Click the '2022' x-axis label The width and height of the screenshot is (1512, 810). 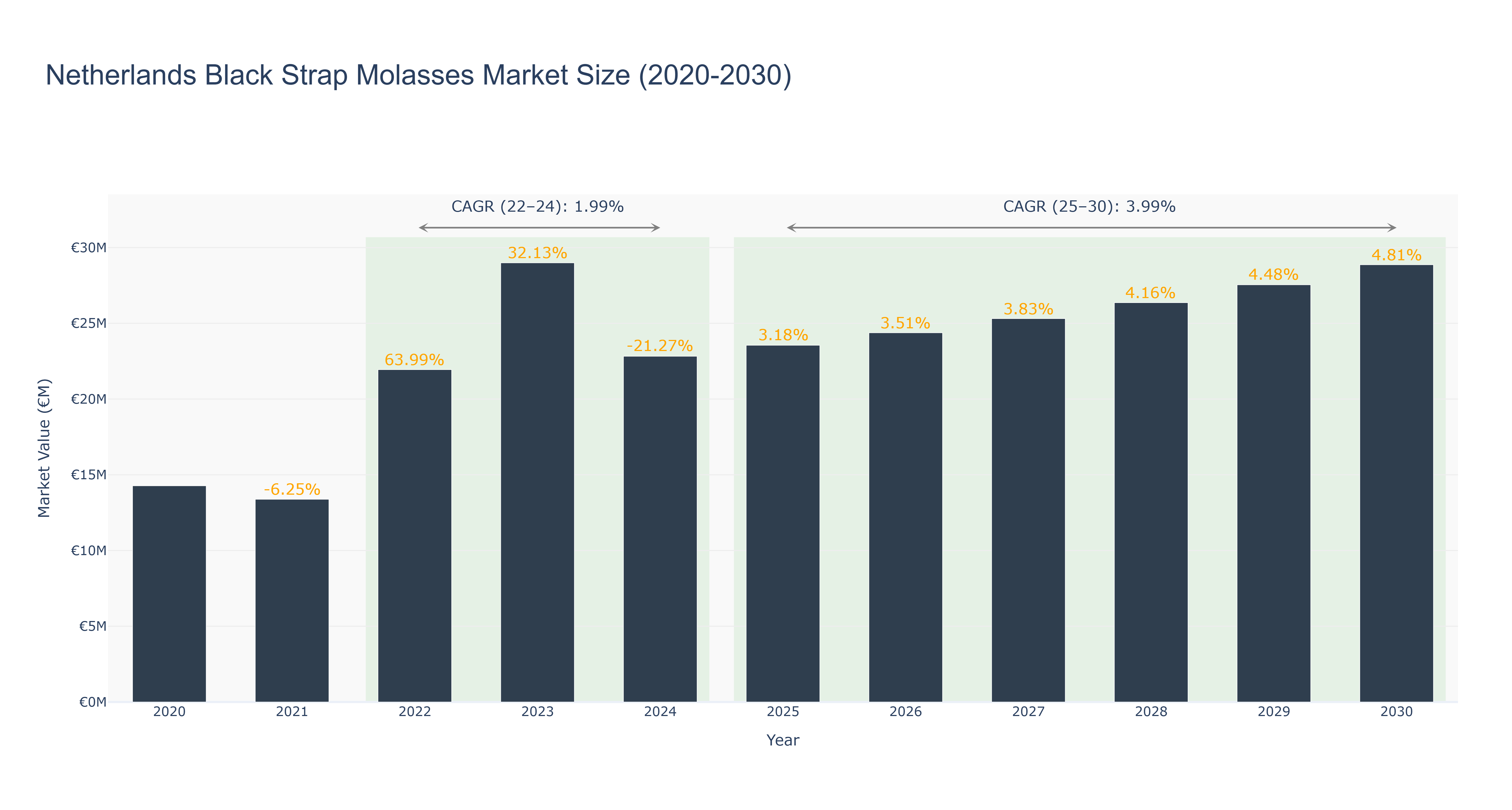tap(414, 712)
